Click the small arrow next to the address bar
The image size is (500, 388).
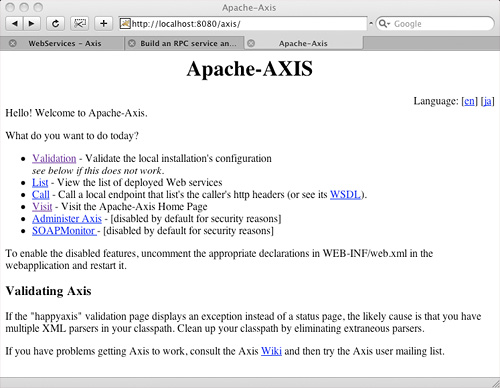371,23
